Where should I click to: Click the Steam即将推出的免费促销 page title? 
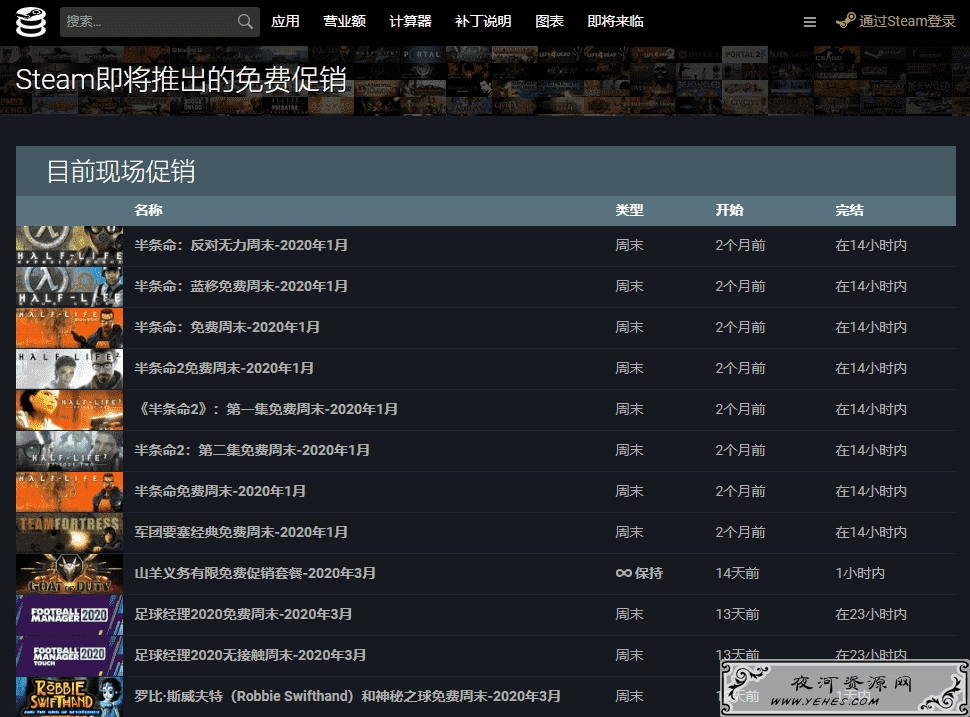(x=181, y=79)
